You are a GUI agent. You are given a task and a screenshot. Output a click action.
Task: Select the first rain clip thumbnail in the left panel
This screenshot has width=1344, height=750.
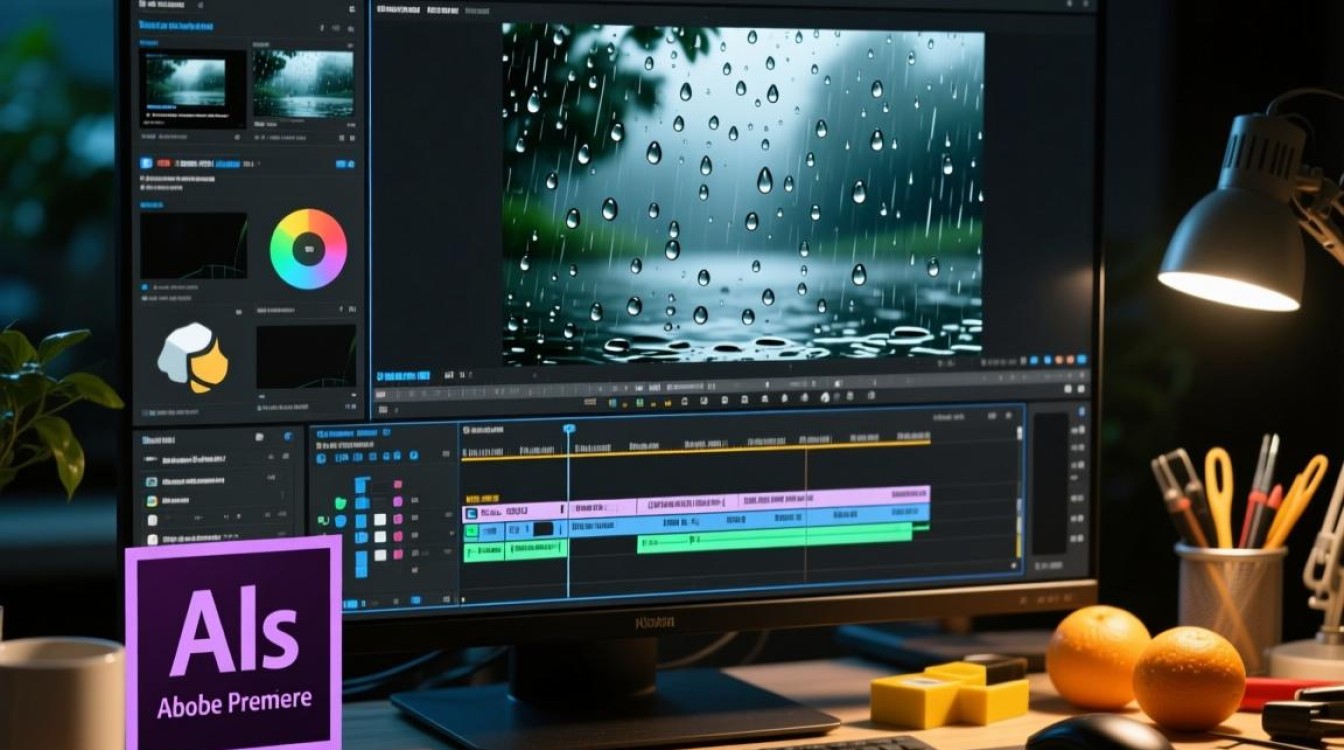coord(193,89)
